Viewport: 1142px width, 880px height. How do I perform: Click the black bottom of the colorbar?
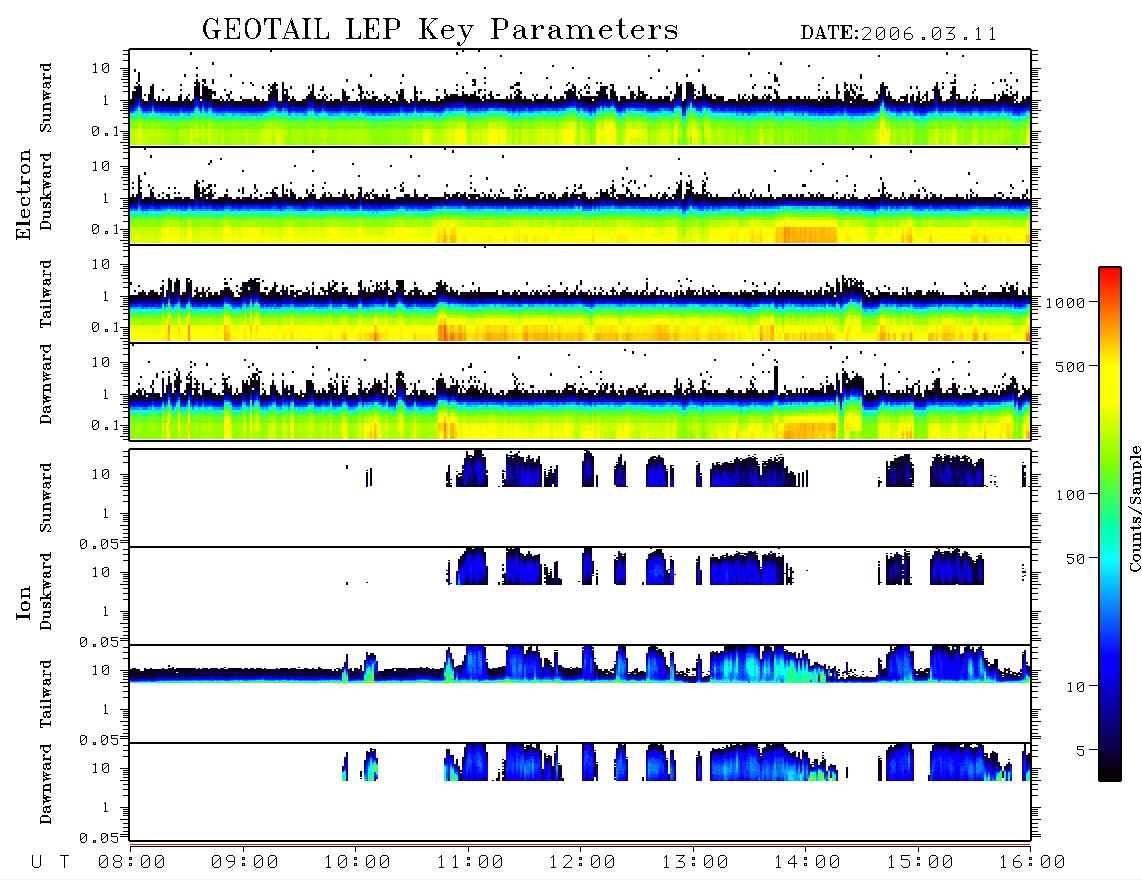pos(1110,769)
